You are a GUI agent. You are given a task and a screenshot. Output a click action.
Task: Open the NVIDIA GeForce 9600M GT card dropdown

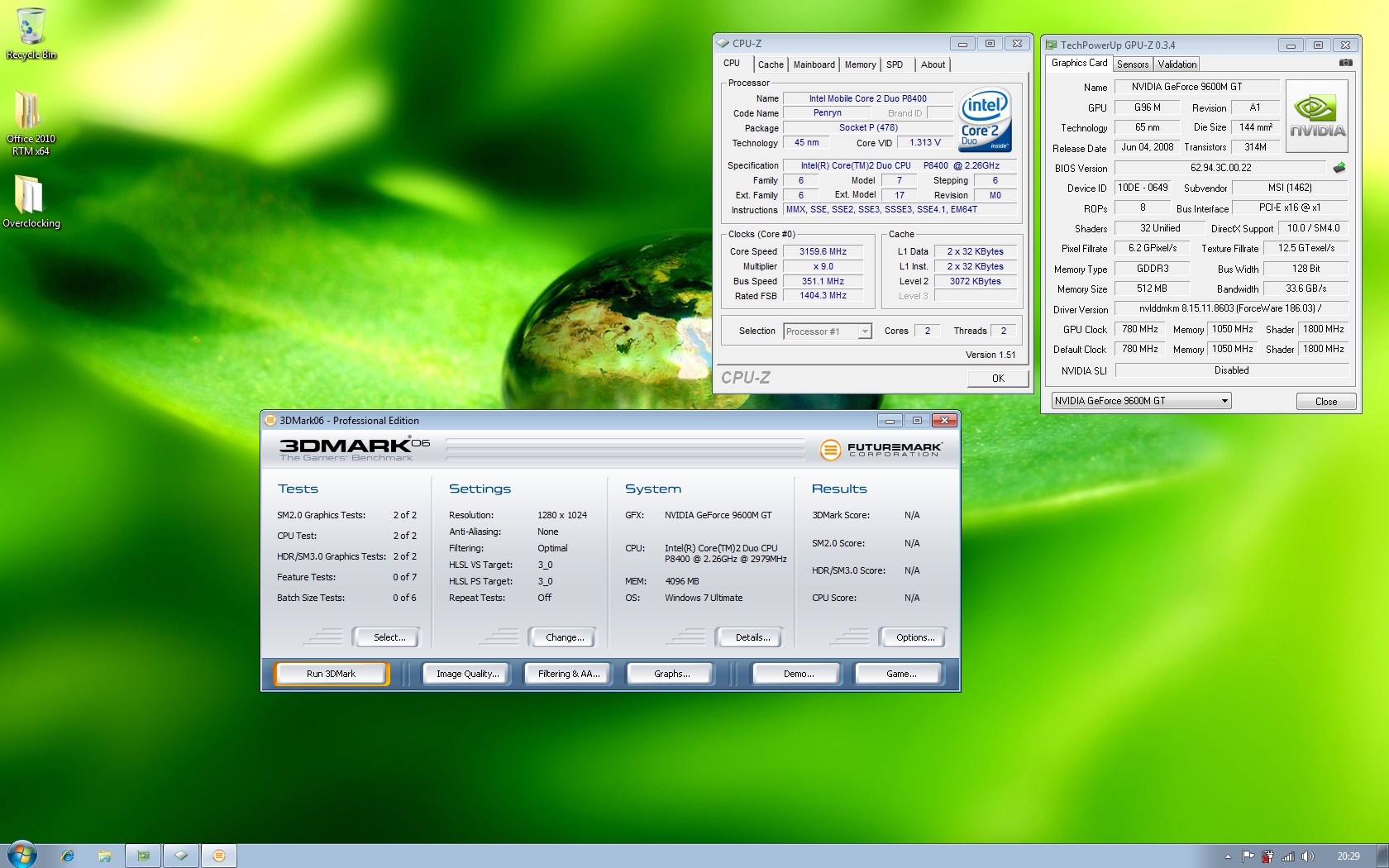point(1142,401)
